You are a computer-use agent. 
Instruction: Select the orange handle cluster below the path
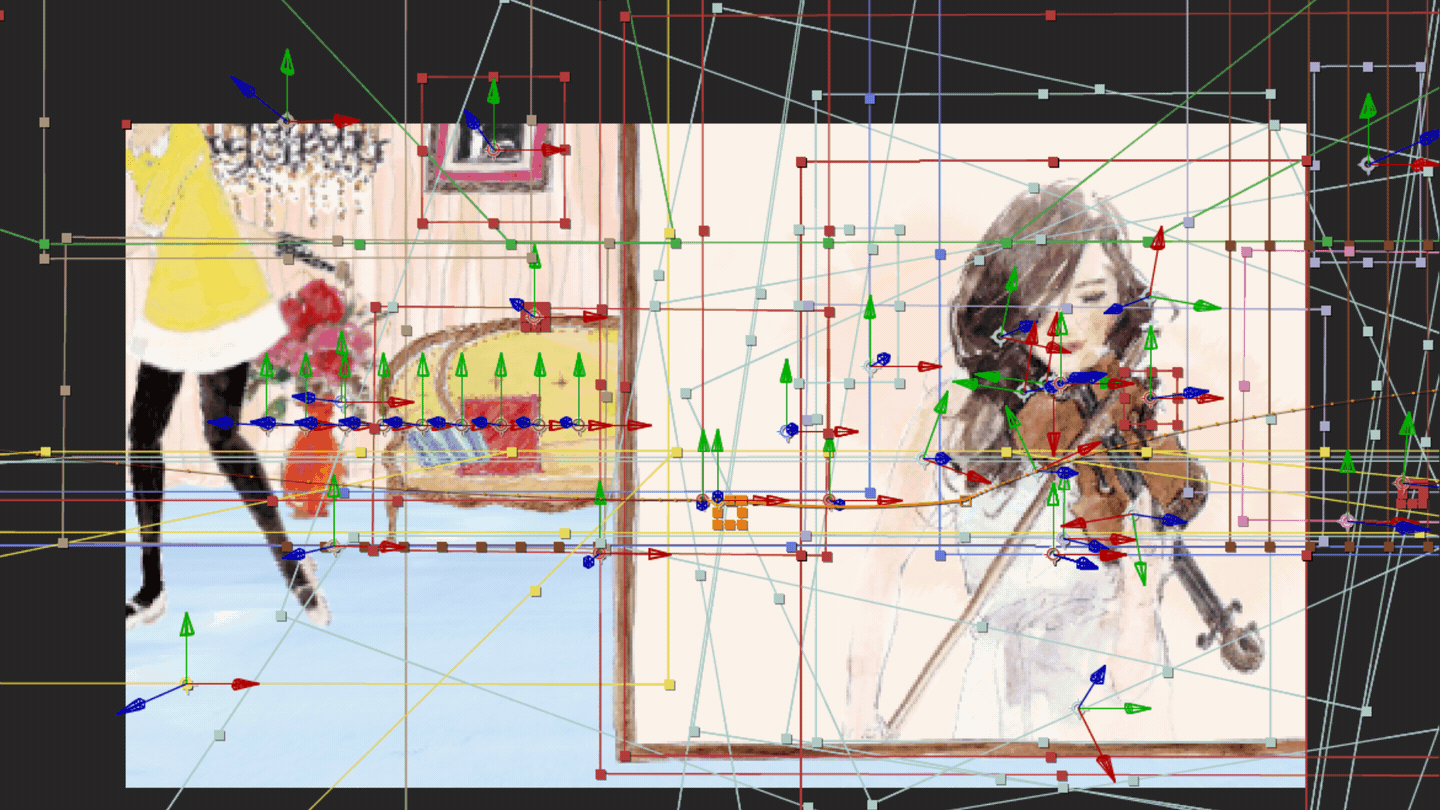click(x=730, y=512)
